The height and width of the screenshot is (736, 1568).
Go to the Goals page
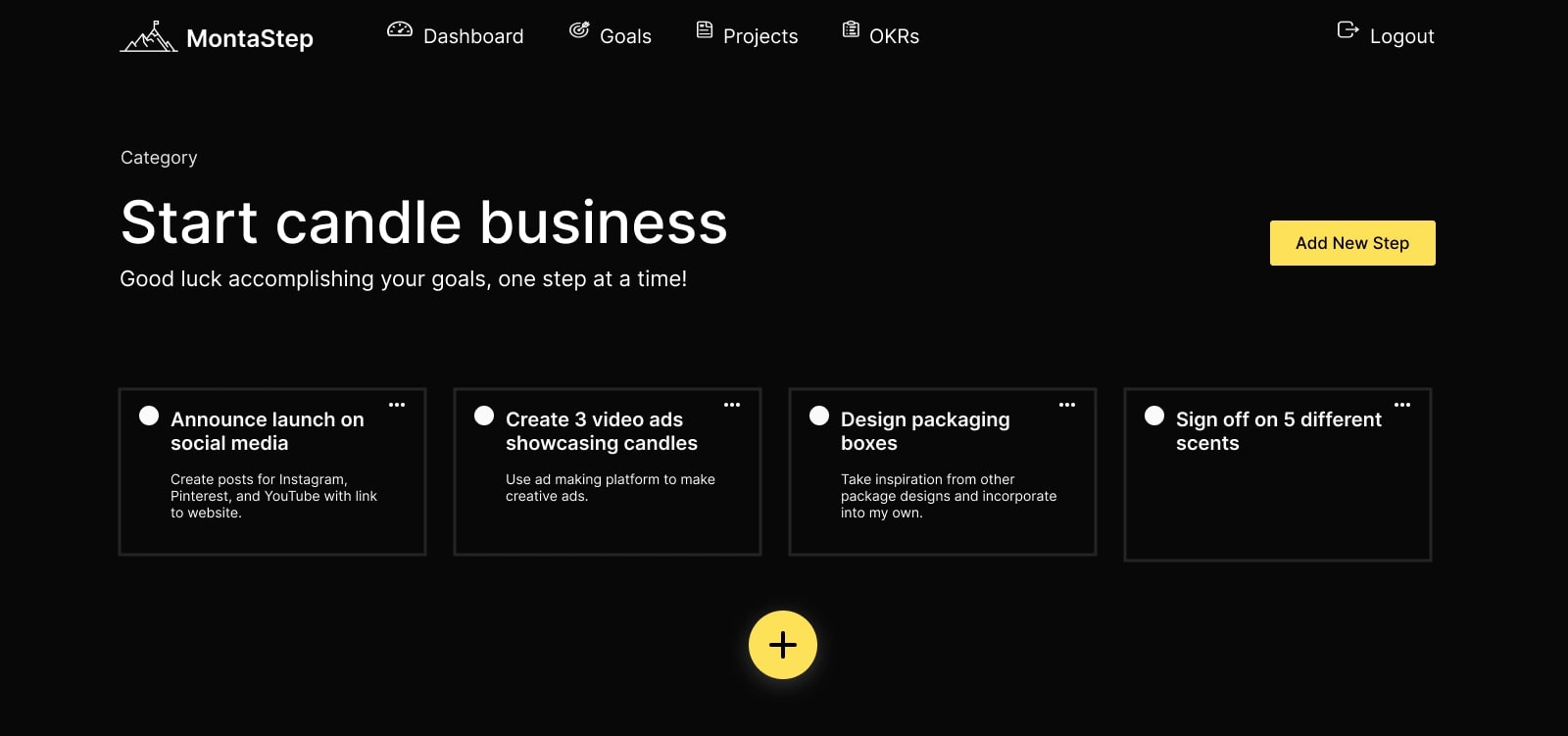pos(624,36)
